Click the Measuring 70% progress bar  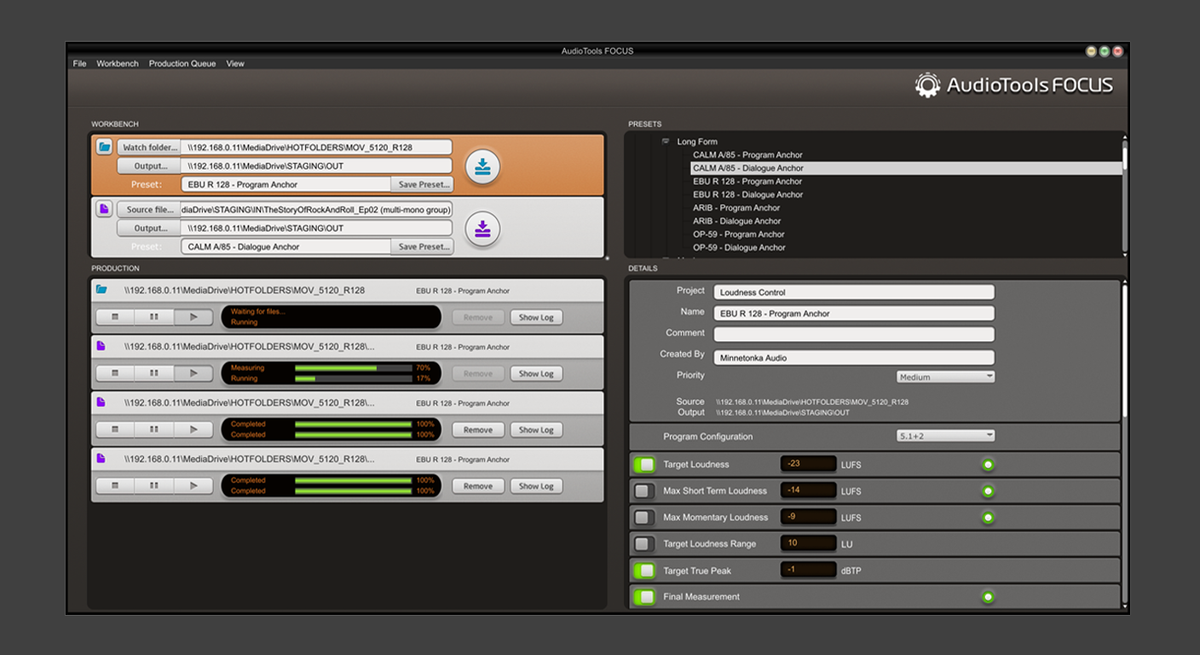[x=353, y=368]
